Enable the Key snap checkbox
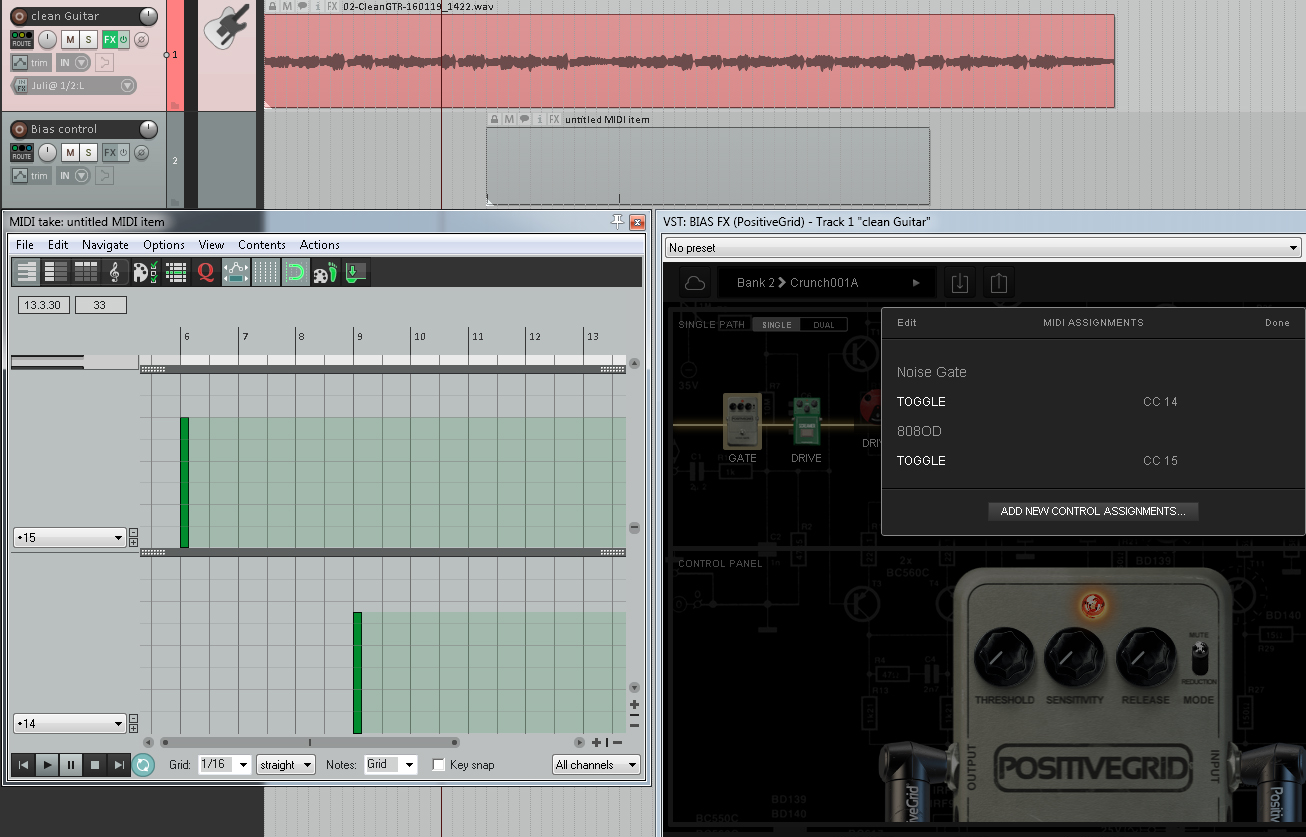Screen dimensions: 1306x837 point(439,765)
